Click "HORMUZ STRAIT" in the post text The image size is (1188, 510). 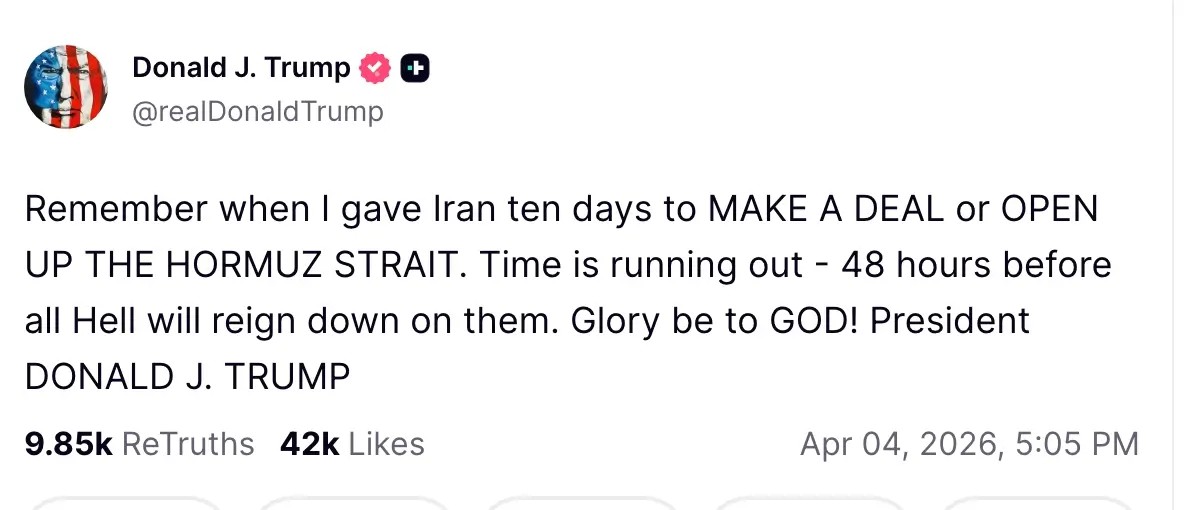(x=318, y=265)
